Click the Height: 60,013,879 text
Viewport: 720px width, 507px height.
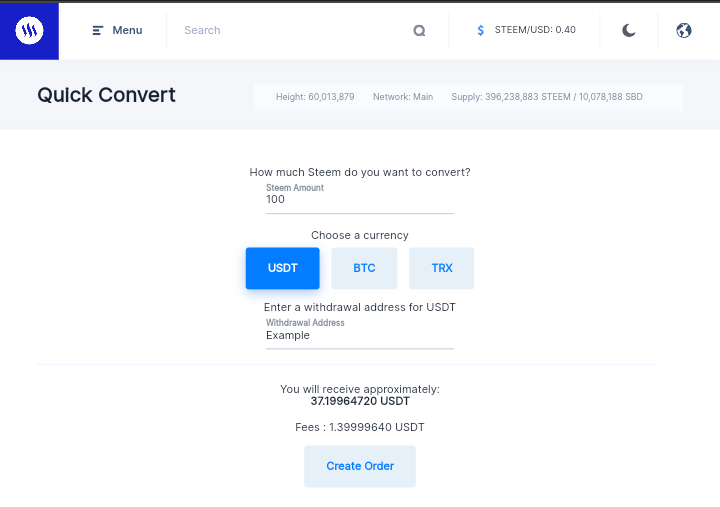[x=315, y=97]
